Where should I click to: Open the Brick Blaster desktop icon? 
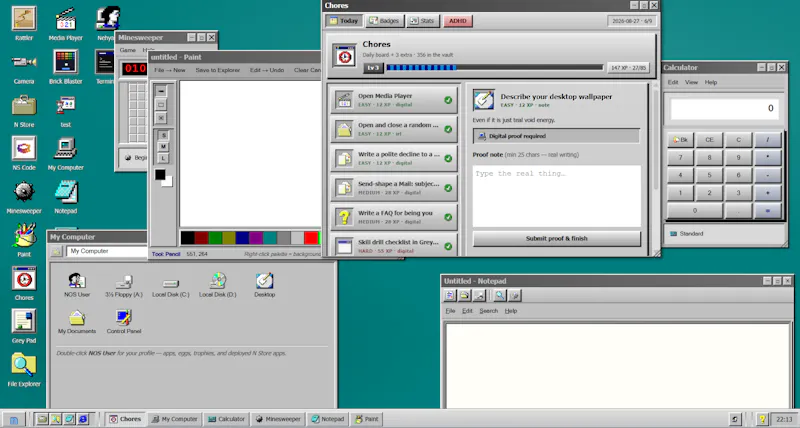[x=66, y=66]
